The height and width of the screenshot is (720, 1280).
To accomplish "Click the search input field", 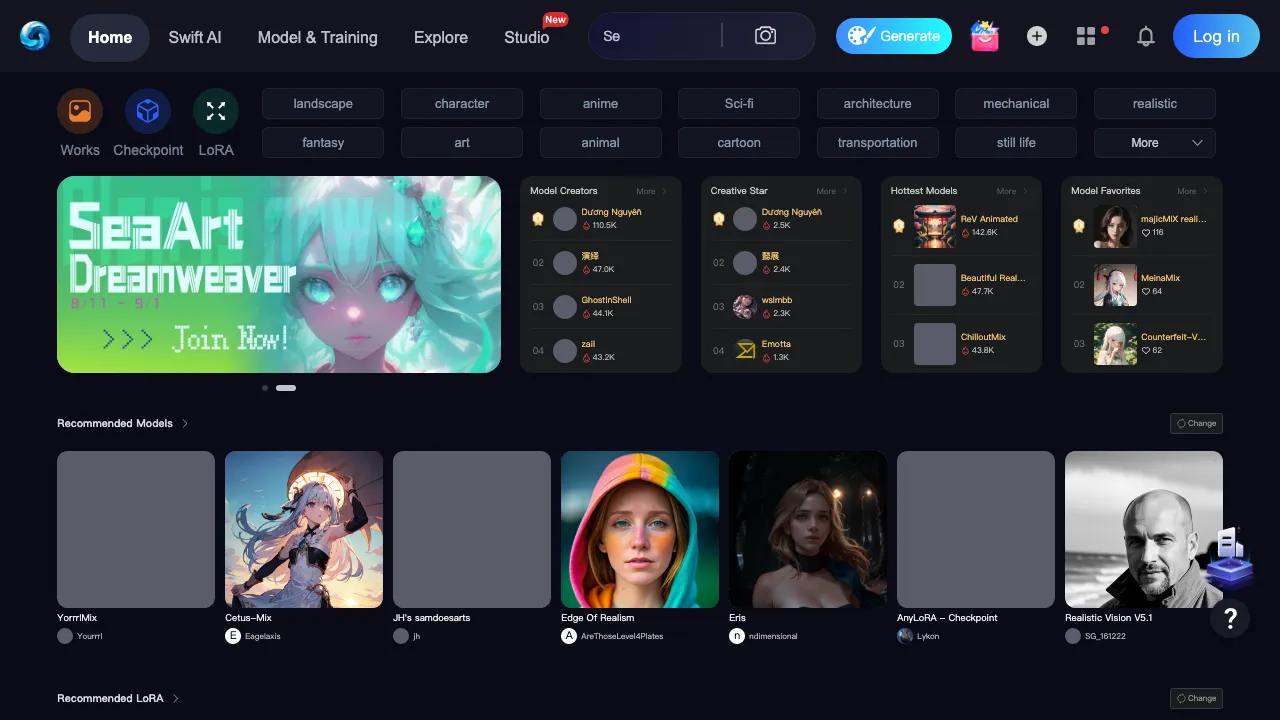I will [x=655, y=36].
